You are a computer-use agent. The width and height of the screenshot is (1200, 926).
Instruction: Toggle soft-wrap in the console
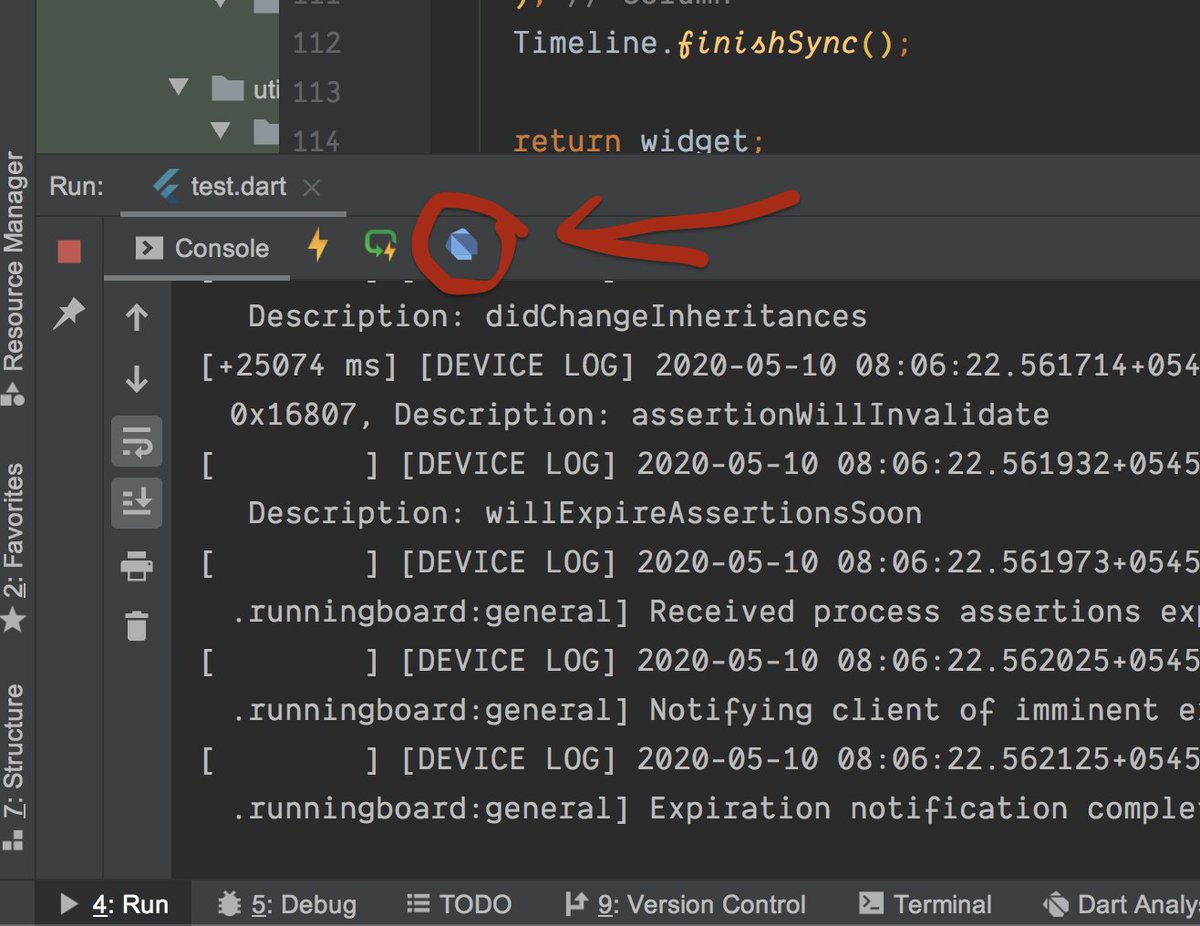(137, 440)
